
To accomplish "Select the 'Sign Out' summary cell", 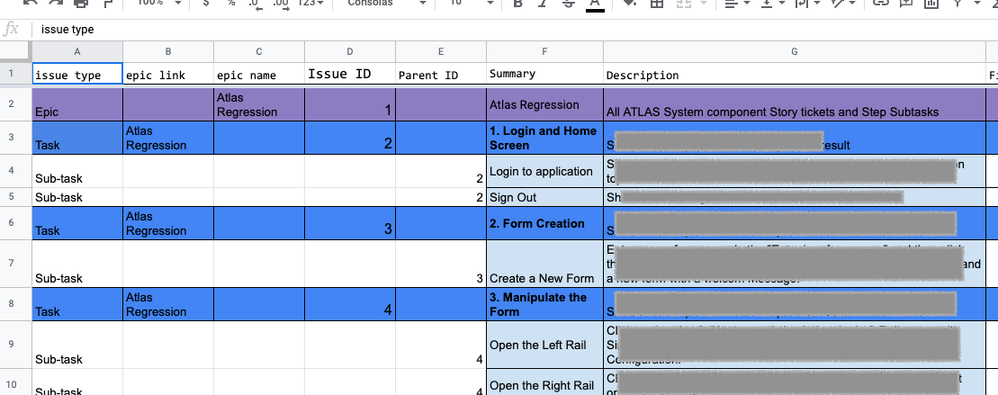I will click(x=545, y=197).
